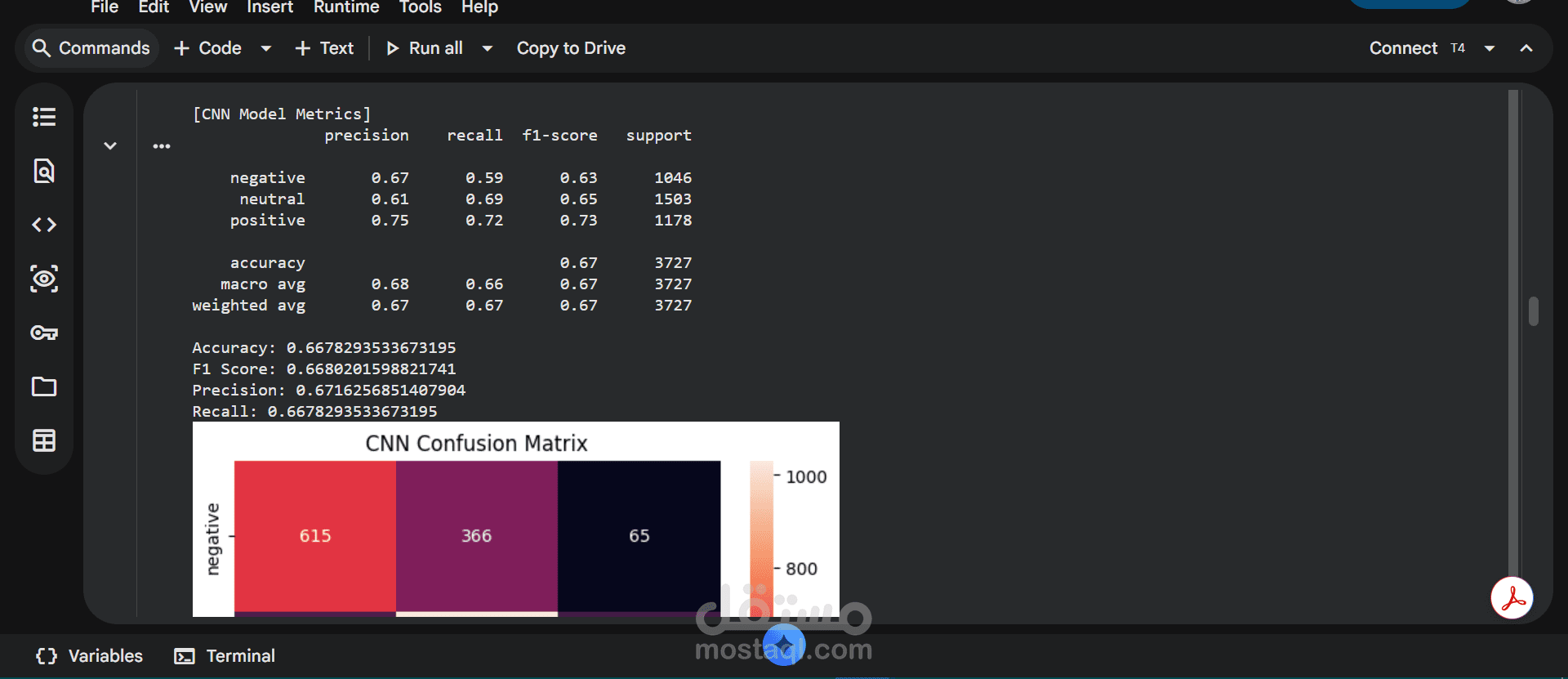Open the View menu
The image size is (1568, 679).
pyautogui.click(x=208, y=7)
